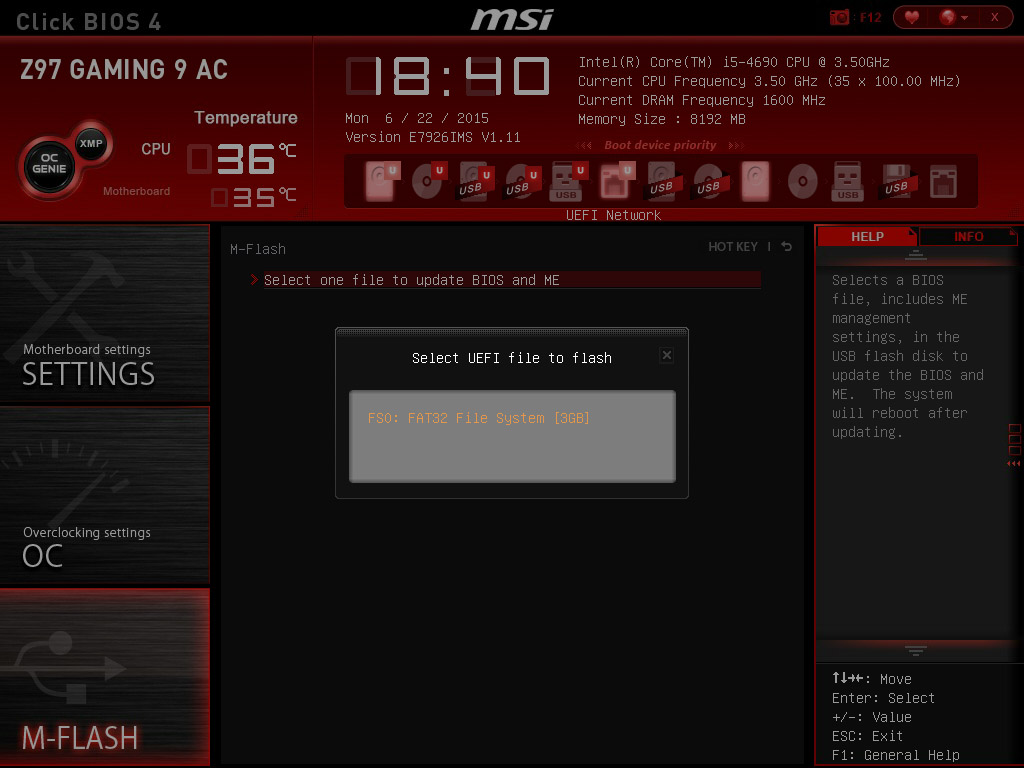
Task: Click the CPU temperature 36°C readout
Action: click(x=242, y=159)
